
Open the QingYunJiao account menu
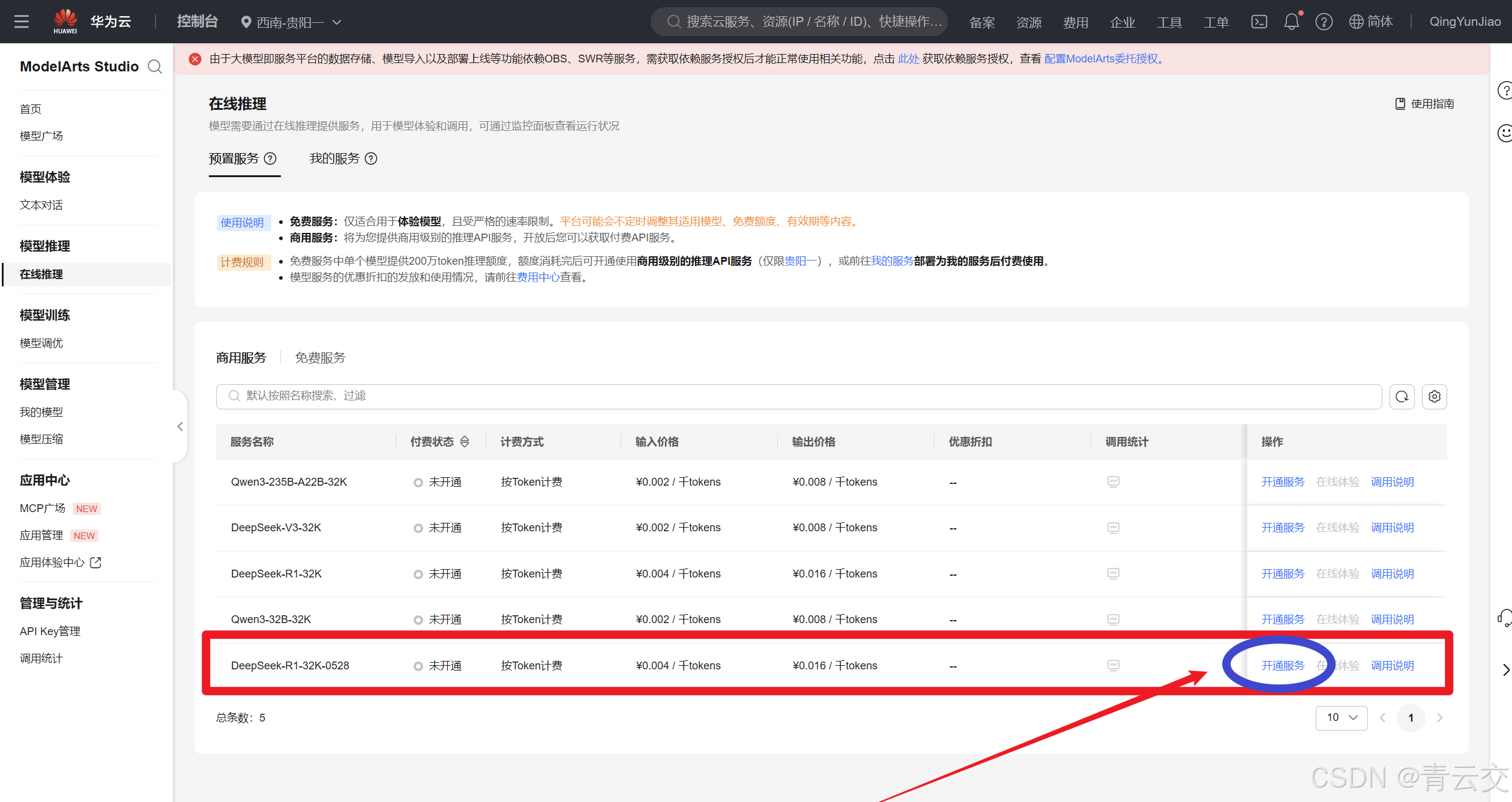coord(1465,22)
